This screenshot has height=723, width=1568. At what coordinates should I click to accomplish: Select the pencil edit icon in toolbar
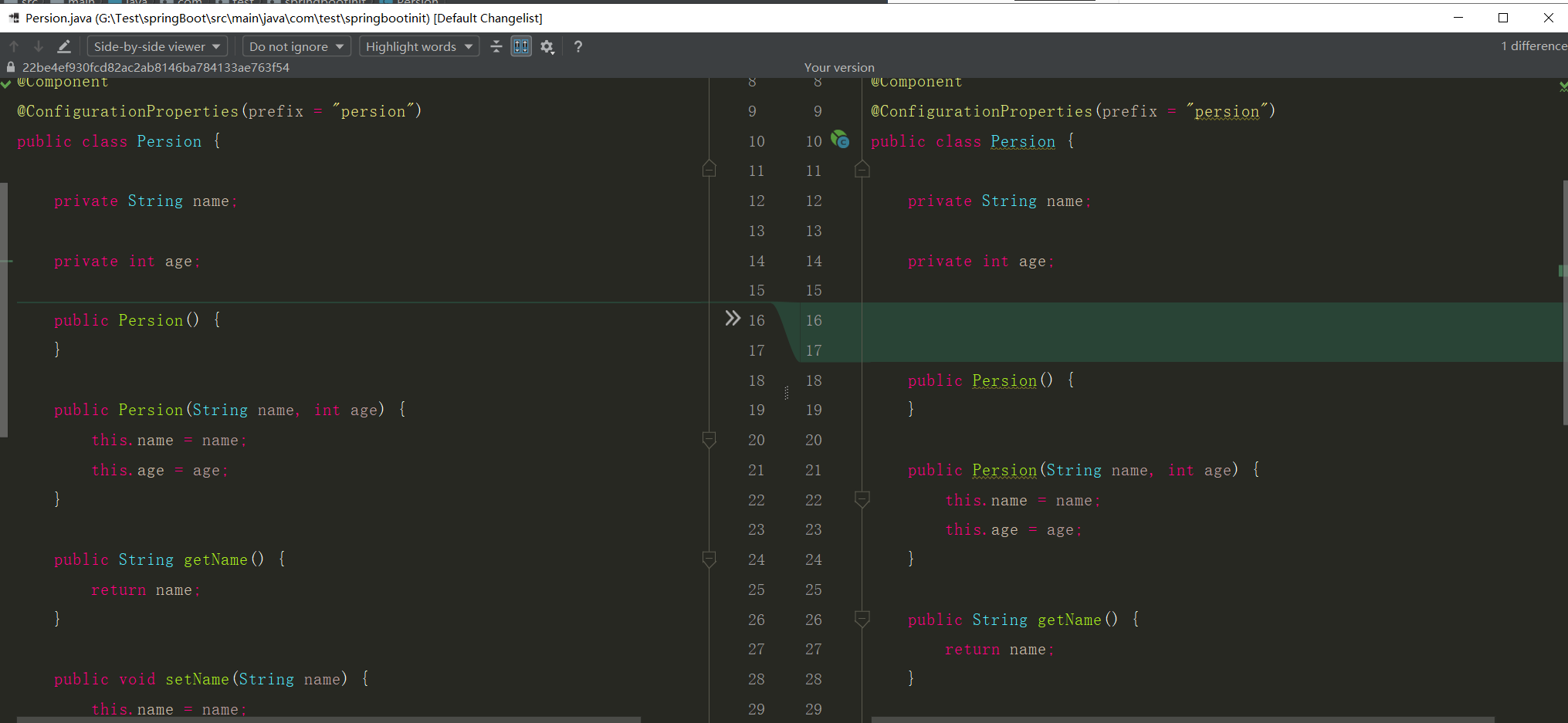(64, 46)
